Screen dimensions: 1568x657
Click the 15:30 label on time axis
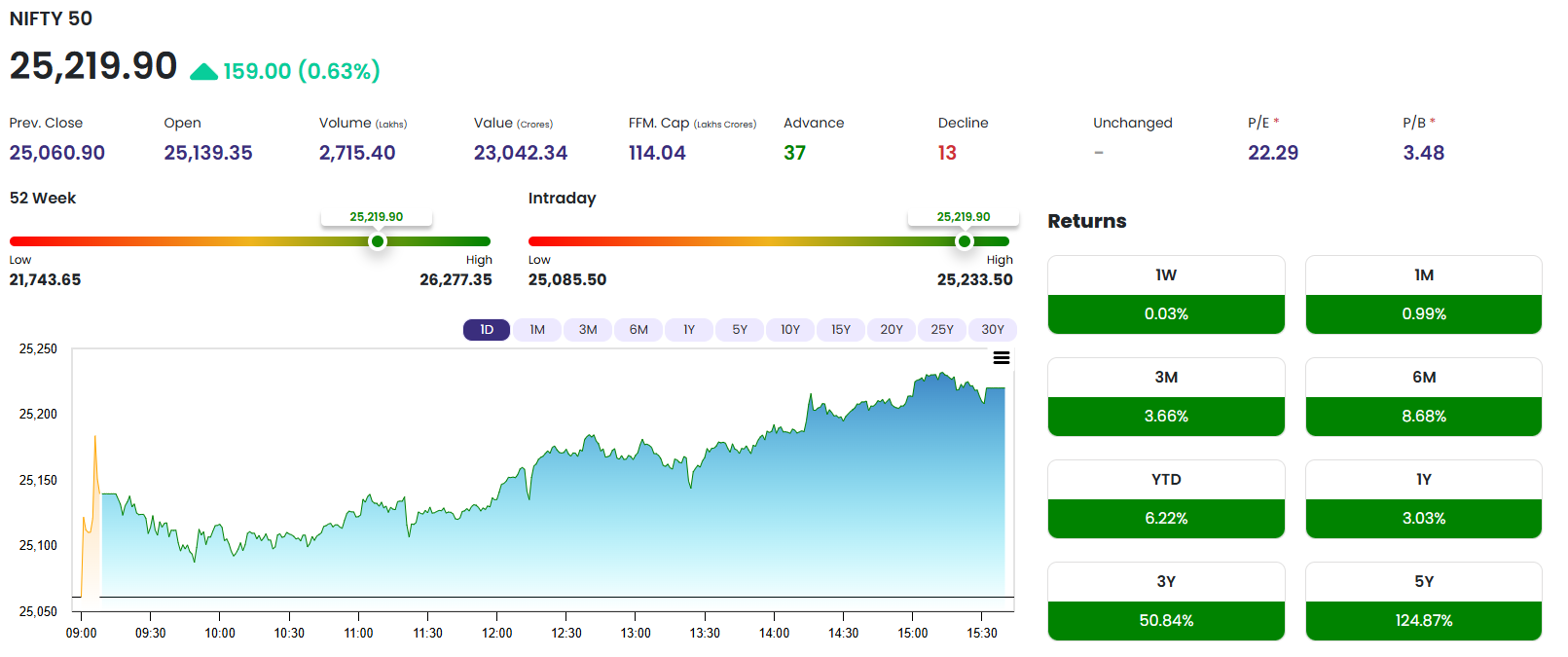click(x=982, y=633)
